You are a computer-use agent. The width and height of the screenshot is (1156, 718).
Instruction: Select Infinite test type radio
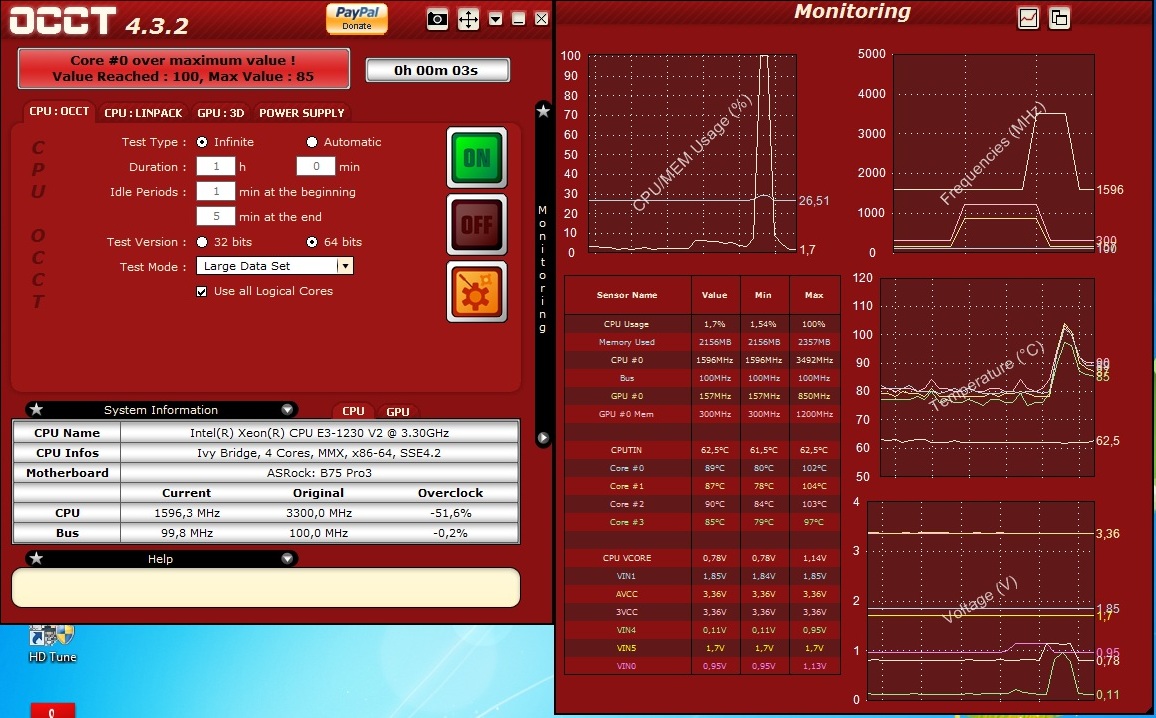point(202,142)
